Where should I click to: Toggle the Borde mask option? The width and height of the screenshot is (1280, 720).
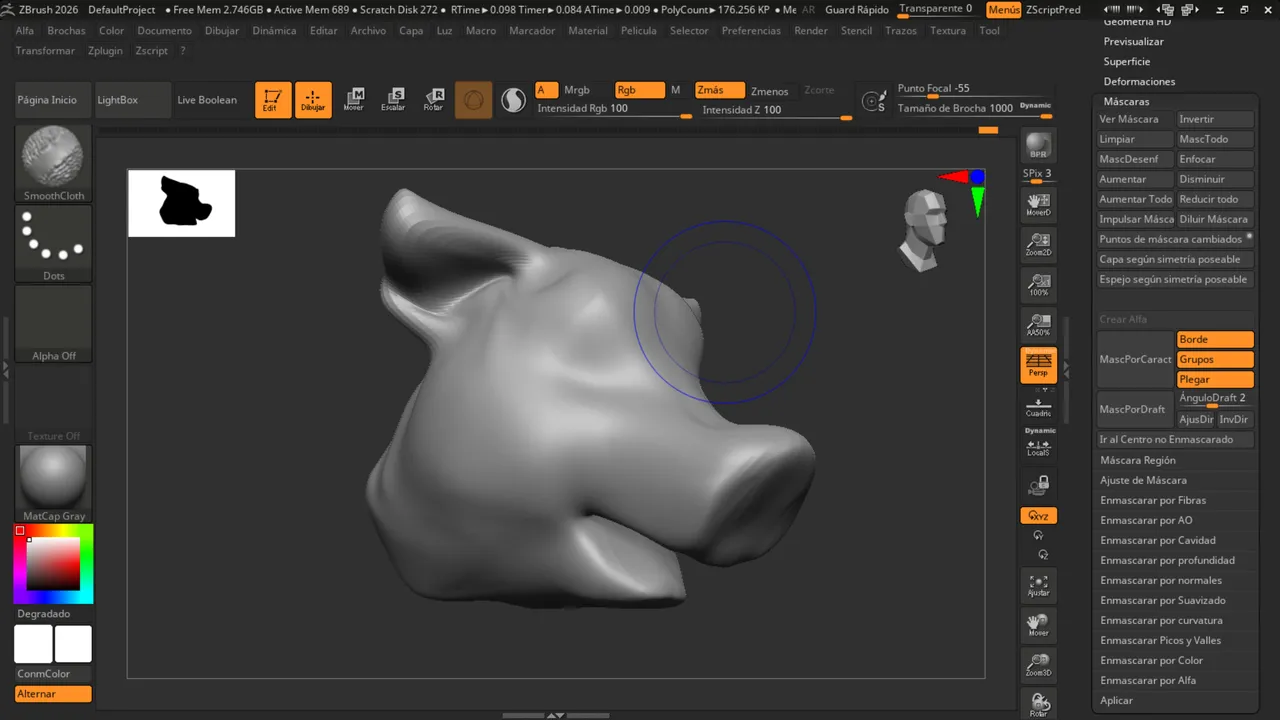coord(1215,339)
